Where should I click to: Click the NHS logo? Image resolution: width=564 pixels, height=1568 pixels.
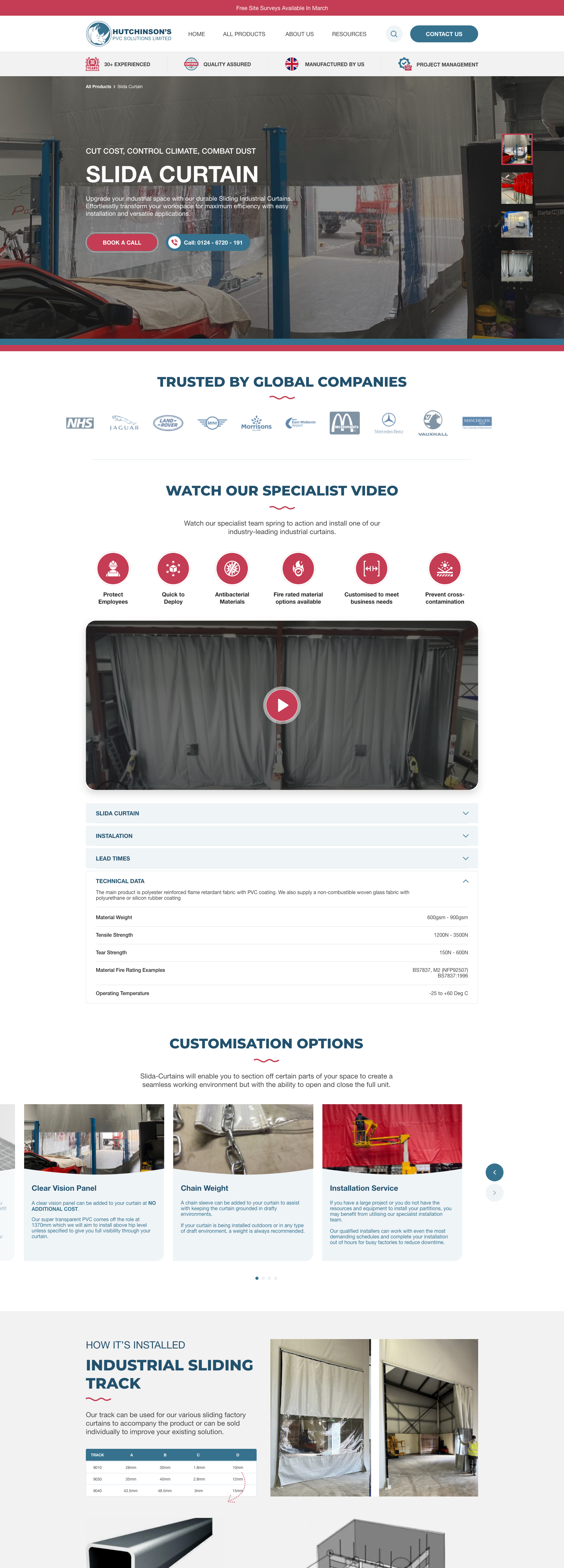(80, 423)
